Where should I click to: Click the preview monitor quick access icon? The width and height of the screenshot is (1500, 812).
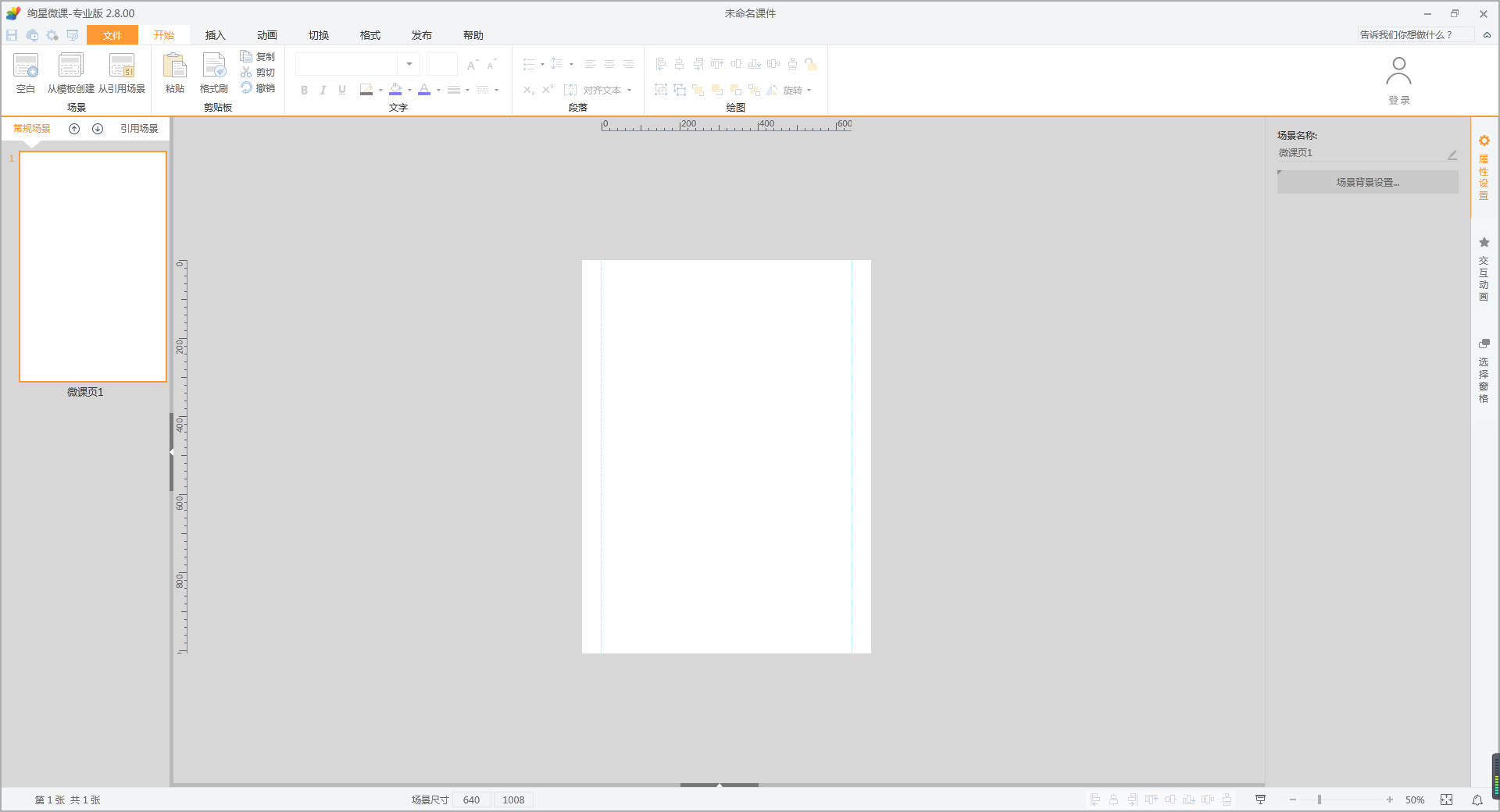73,35
